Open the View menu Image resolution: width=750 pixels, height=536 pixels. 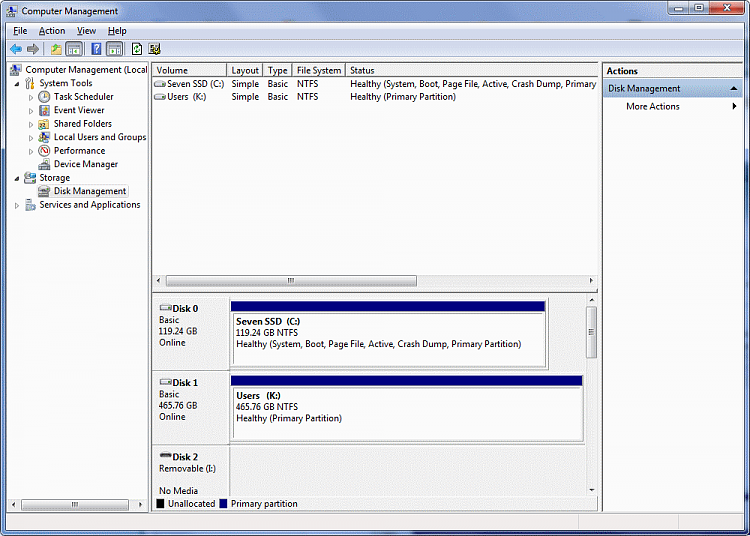[x=86, y=31]
